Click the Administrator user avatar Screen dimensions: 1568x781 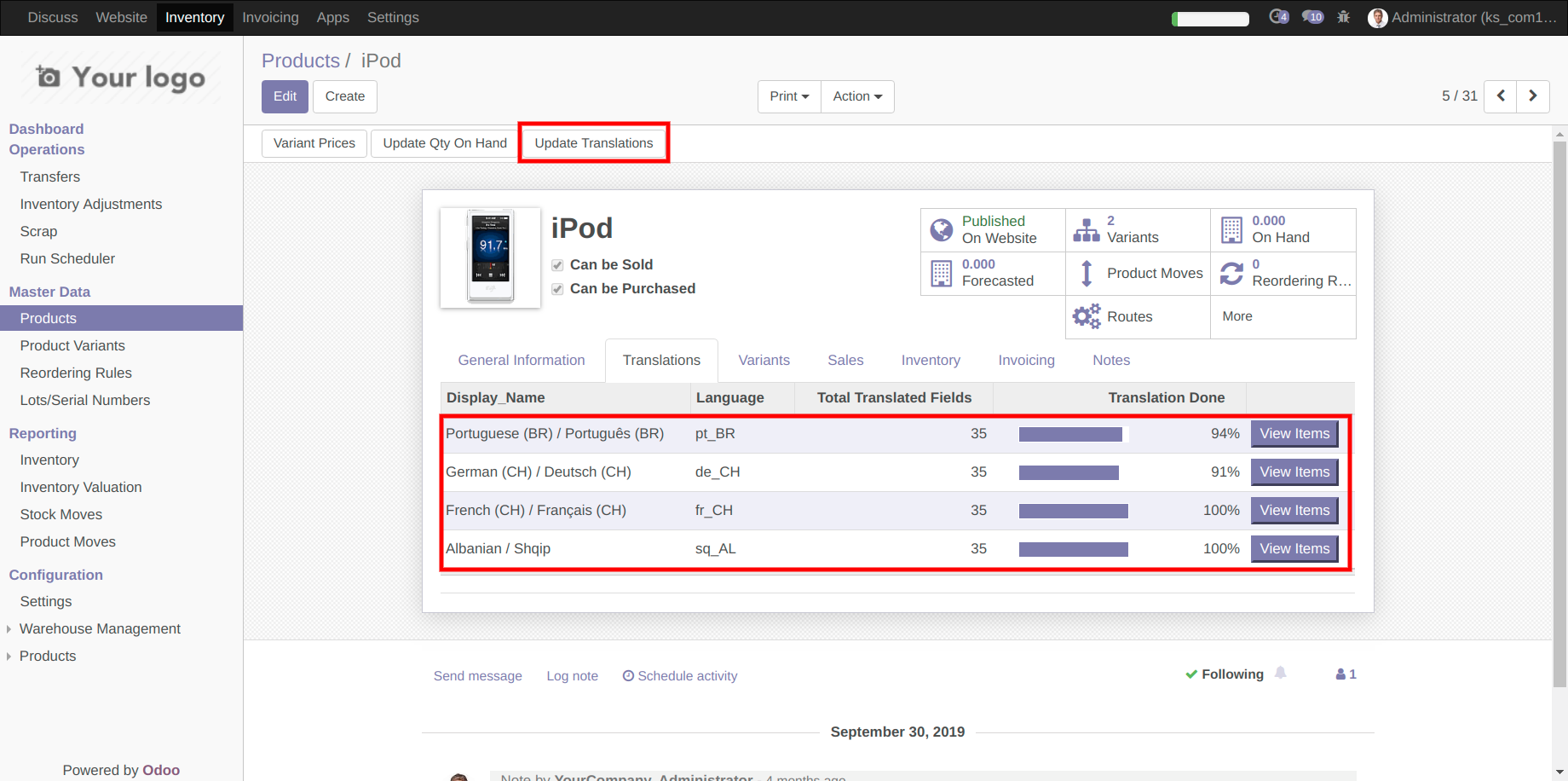click(x=1377, y=18)
